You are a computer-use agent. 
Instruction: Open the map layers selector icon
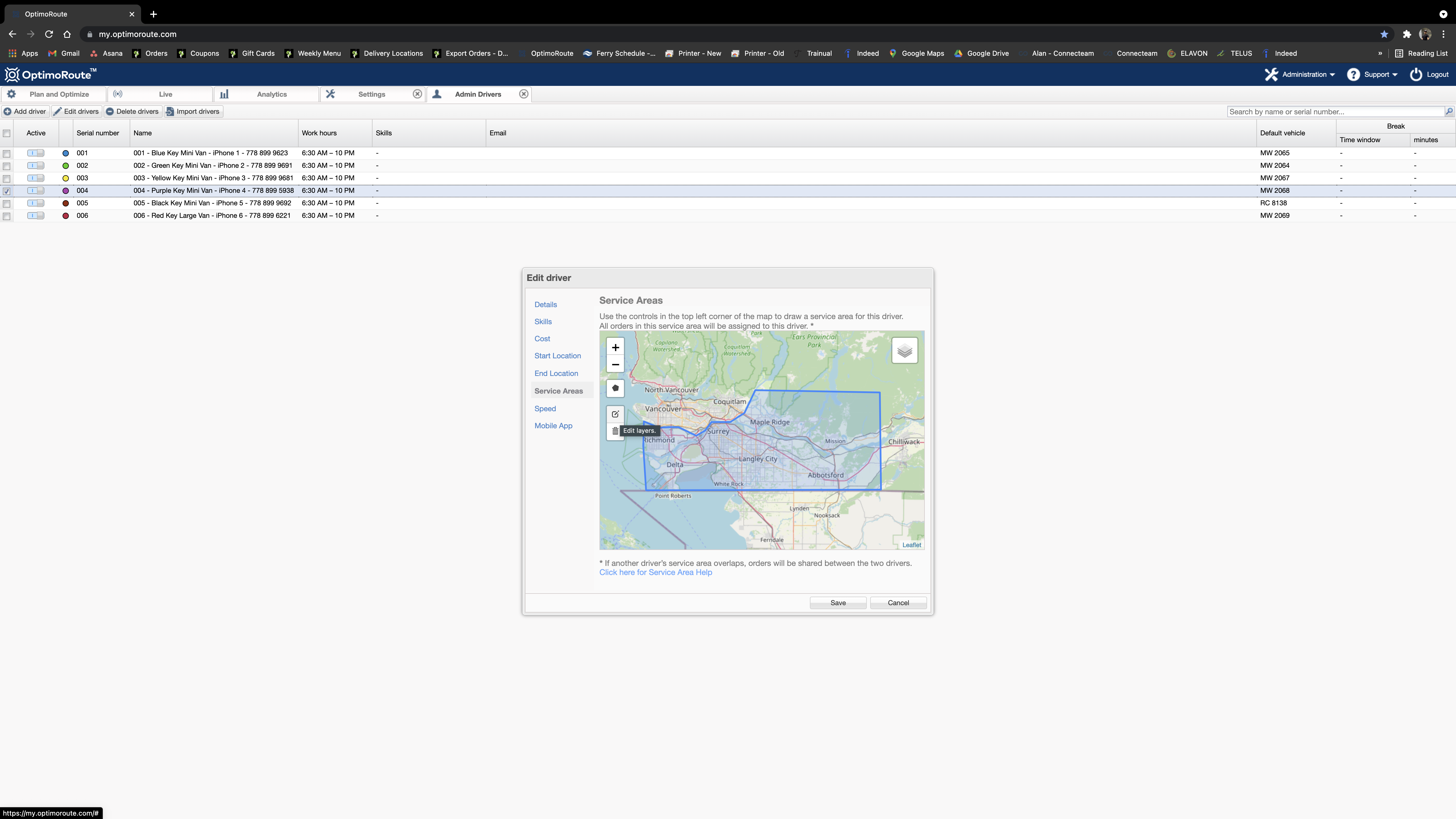pos(904,351)
